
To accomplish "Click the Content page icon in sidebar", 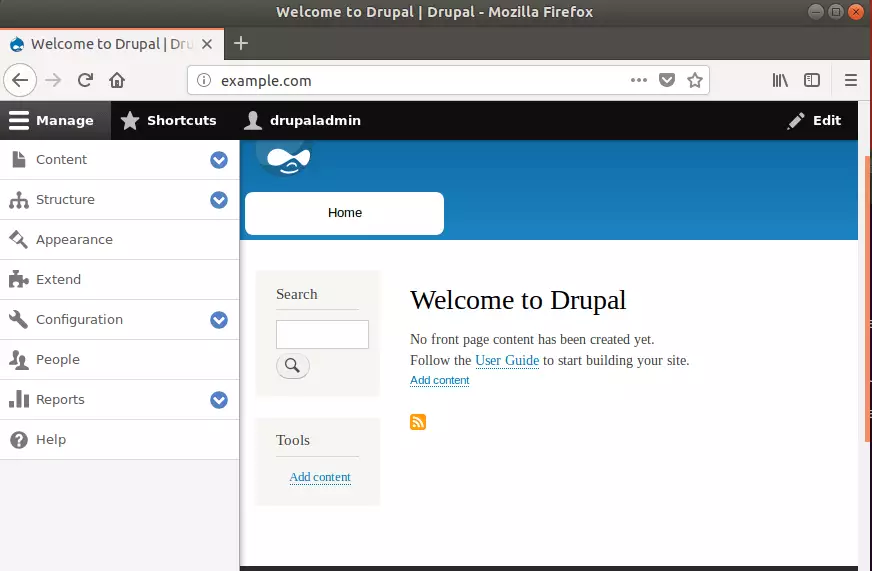I will [18, 160].
